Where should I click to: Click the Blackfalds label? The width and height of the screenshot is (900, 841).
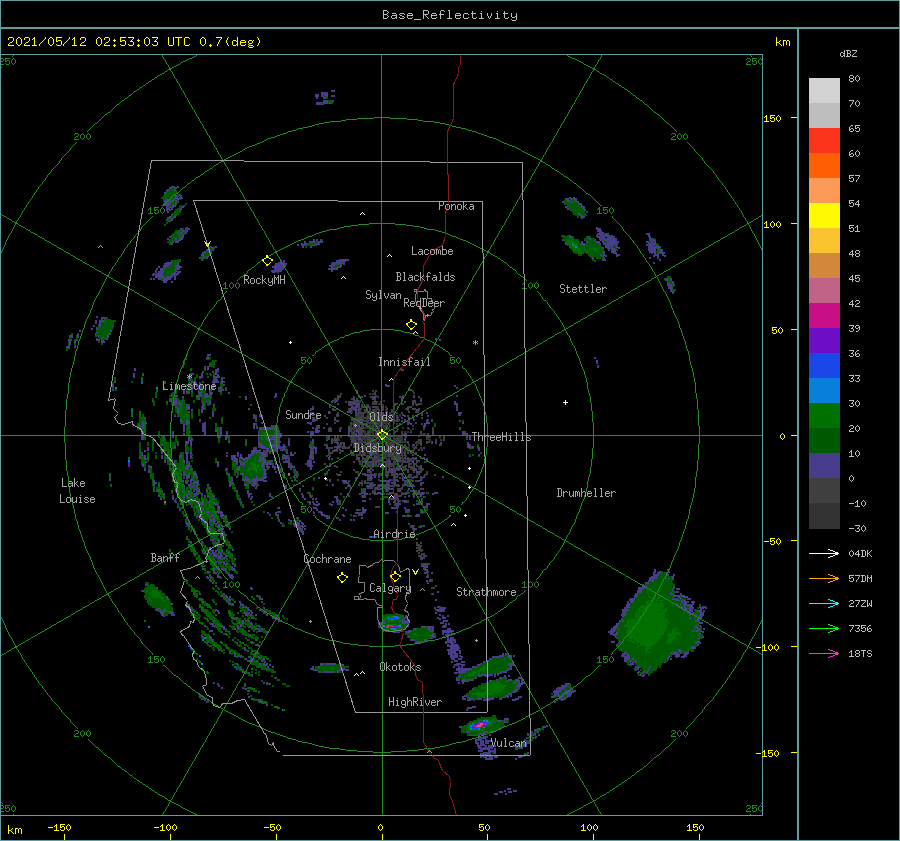[x=425, y=277]
